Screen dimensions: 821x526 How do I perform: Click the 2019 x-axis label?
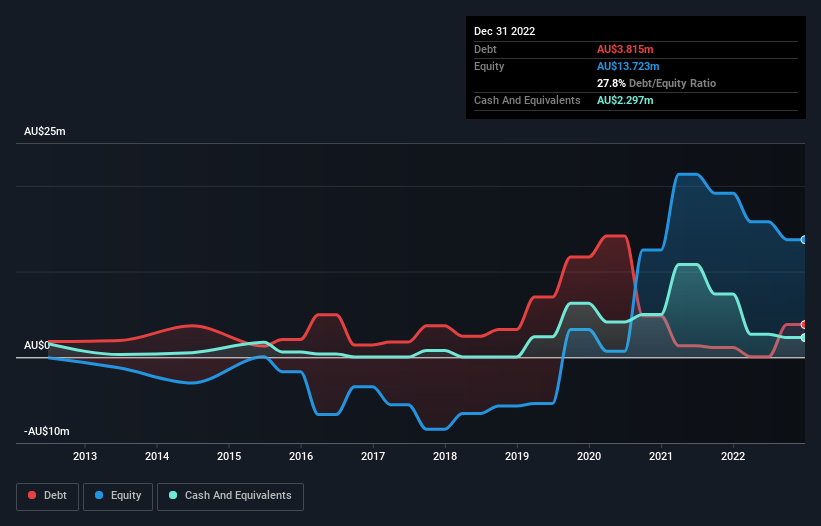[517, 456]
